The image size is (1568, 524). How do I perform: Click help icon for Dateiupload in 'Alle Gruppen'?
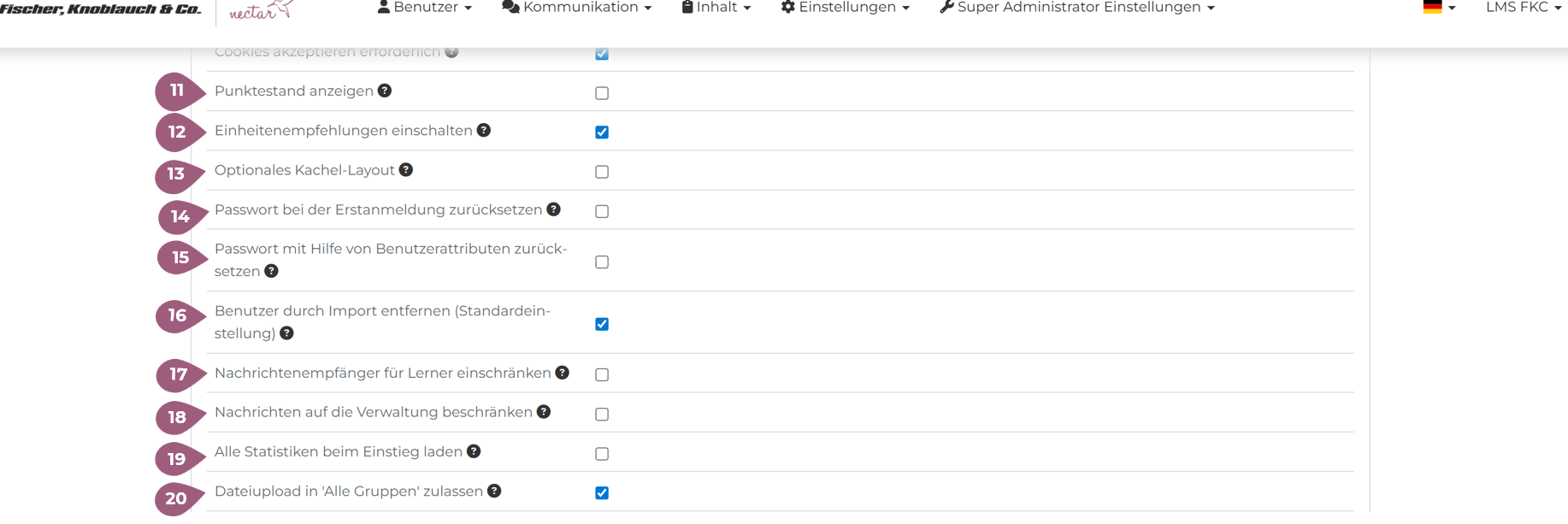click(x=494, y=491)
